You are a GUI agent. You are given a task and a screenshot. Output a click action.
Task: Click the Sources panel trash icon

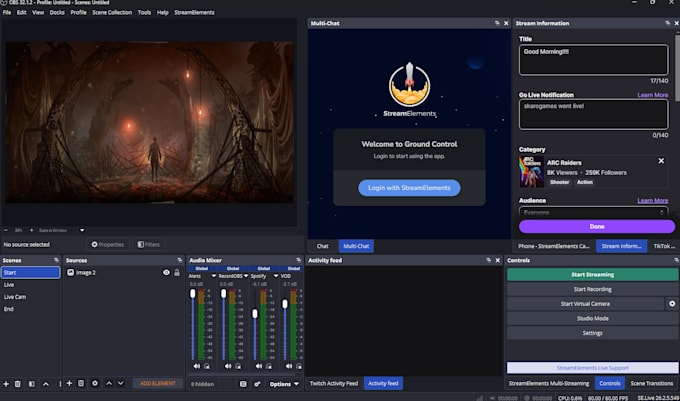81,383
